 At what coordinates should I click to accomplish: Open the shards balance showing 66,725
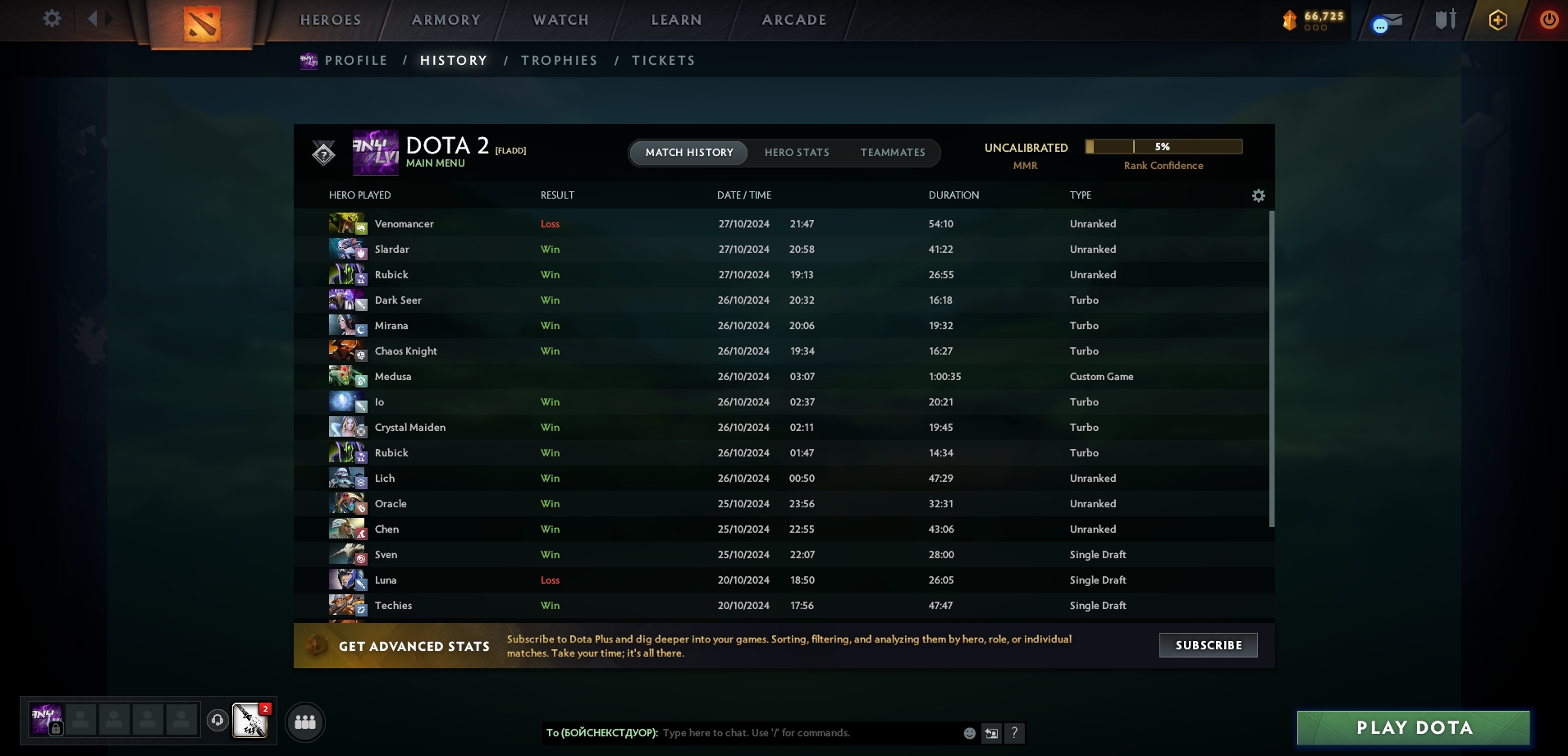1313,20
